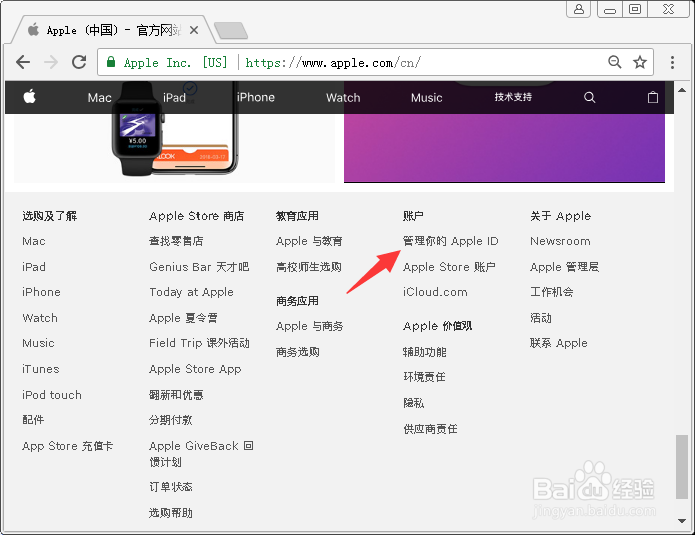Screen dimensions: 695x535
Task: Open the iTunes footer link
Action: pos(40,369)
